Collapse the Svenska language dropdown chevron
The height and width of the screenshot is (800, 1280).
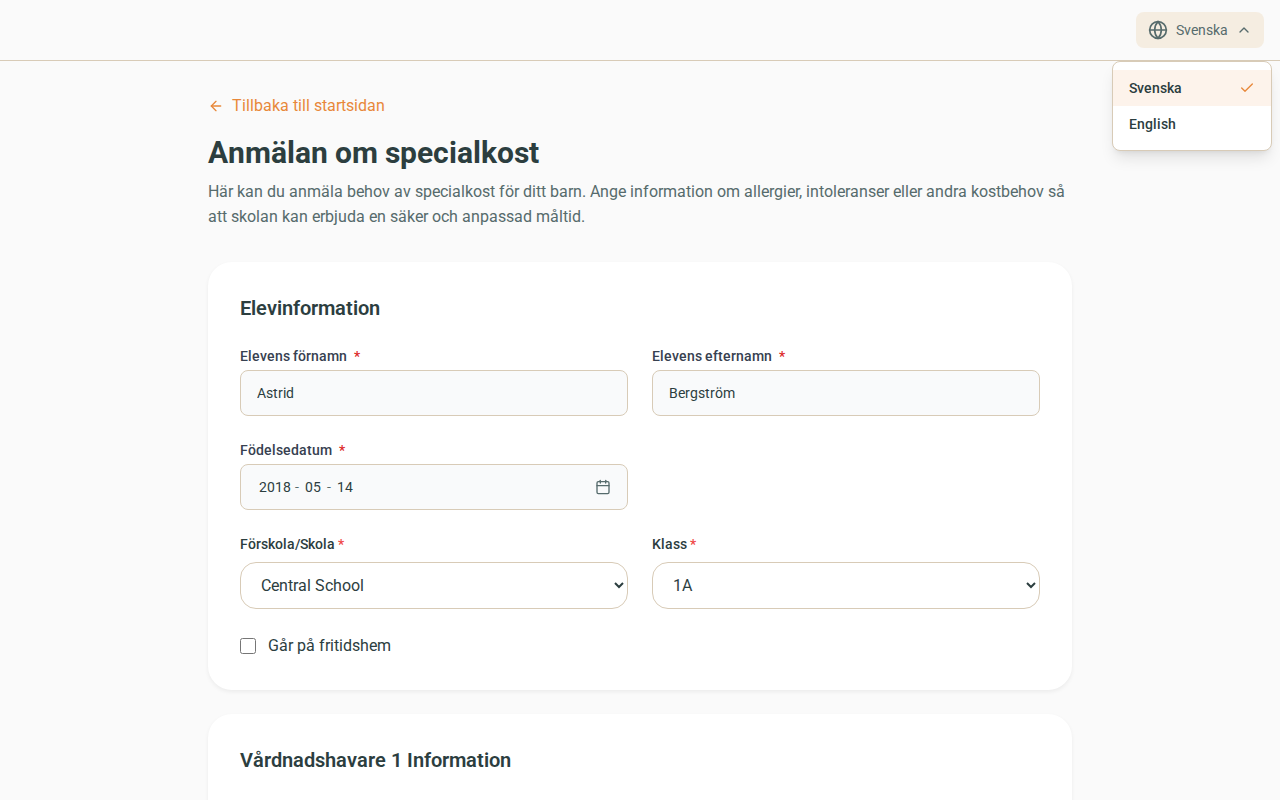[x=1244, y=30]
